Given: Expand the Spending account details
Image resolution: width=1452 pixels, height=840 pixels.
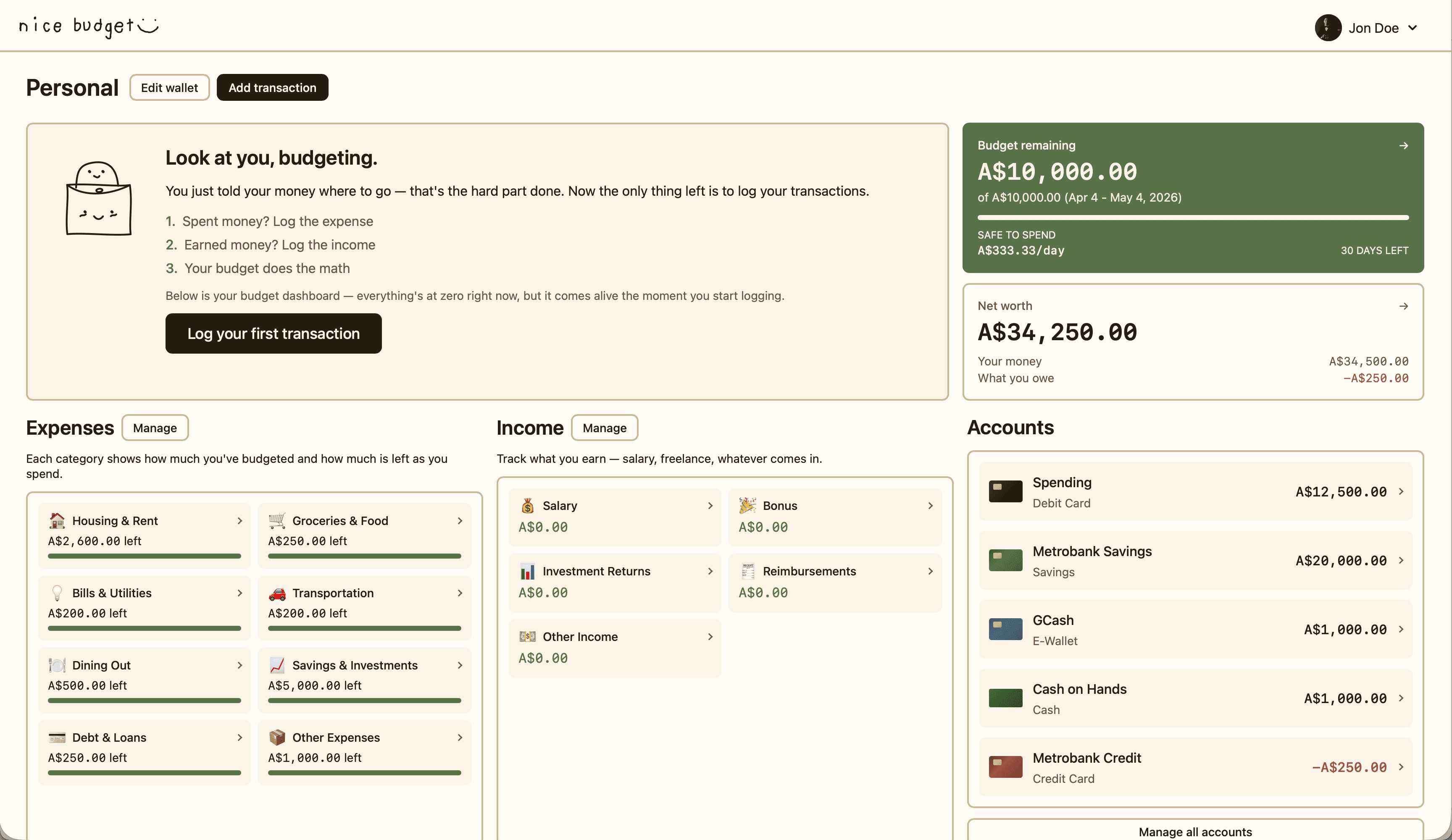Looking at the screenshot, I should tap(1401, 491).
